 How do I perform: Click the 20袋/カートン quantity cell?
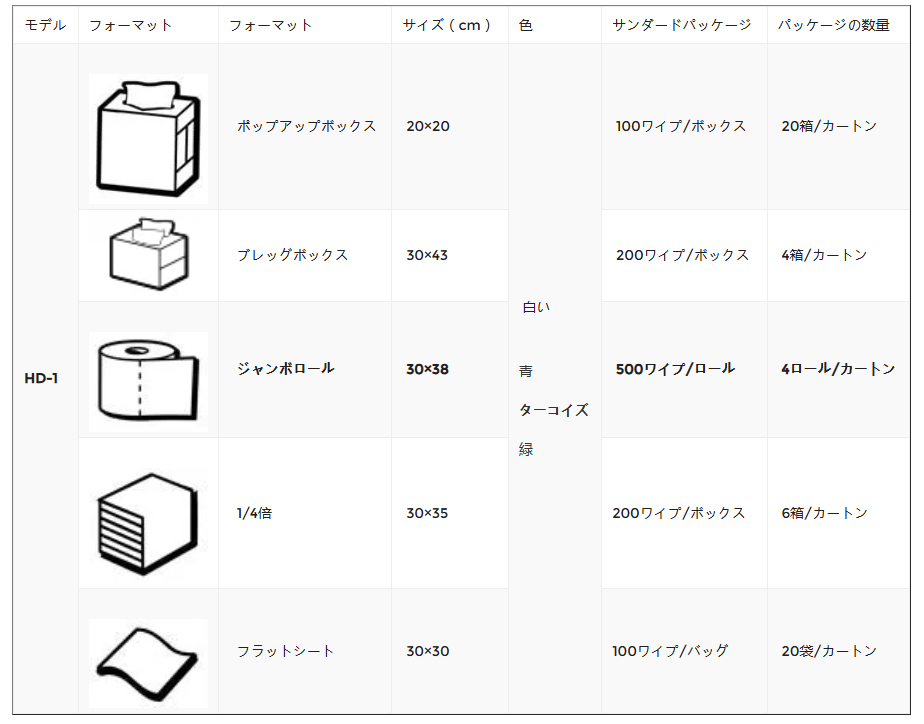[x=829, y=651]
